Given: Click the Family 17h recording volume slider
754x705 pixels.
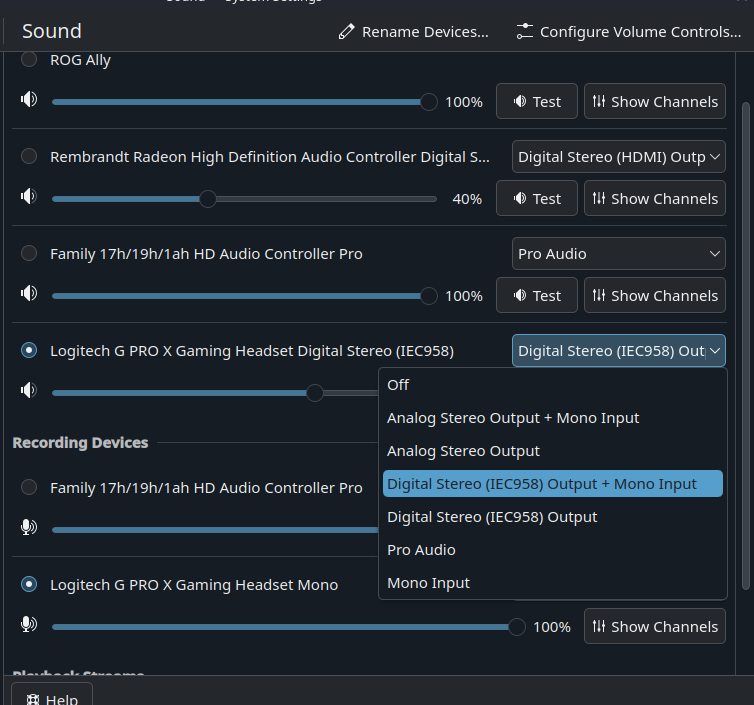Looking at the screenshot, I should [x=215, y=529].
